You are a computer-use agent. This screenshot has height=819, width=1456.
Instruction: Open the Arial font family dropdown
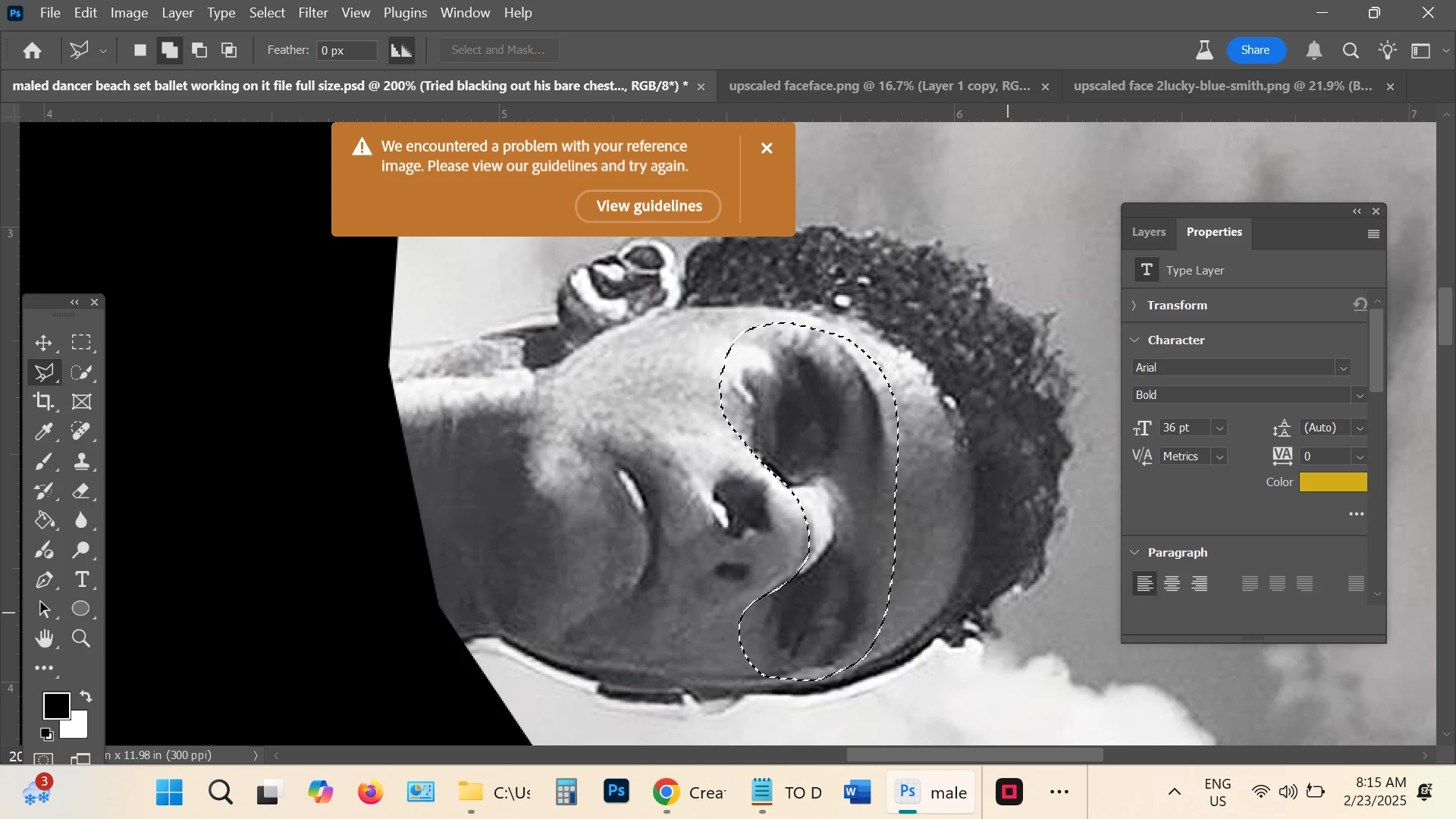tap(1343, 369)
